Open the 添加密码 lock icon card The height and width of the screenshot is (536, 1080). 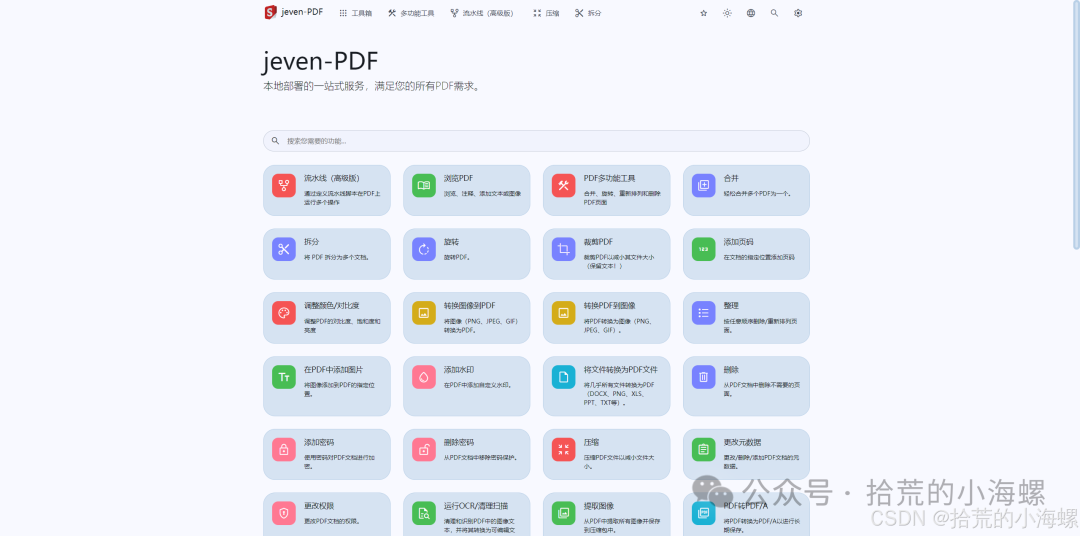coord(284,450)
